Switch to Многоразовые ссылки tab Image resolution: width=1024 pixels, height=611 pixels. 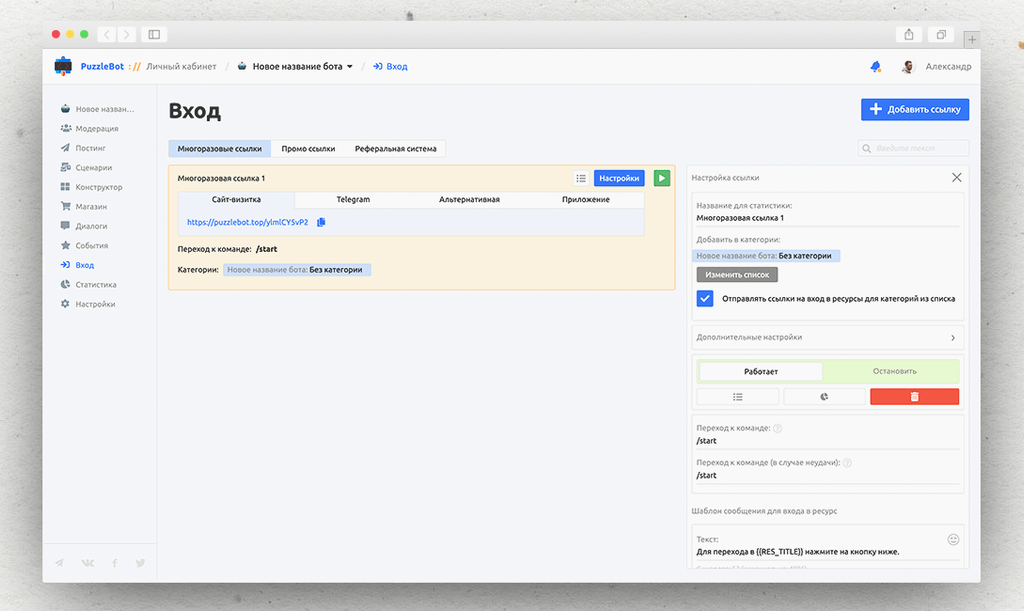click(219, 149)
